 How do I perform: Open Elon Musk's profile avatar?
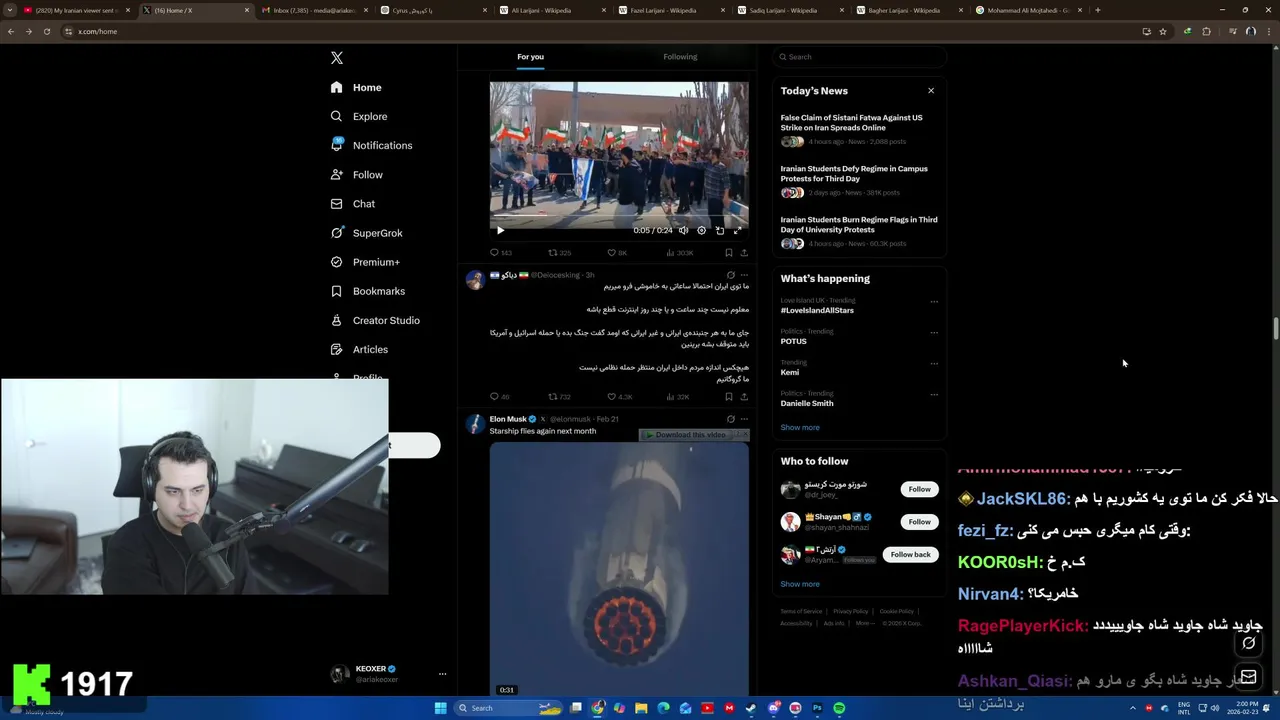pos(476,423)
